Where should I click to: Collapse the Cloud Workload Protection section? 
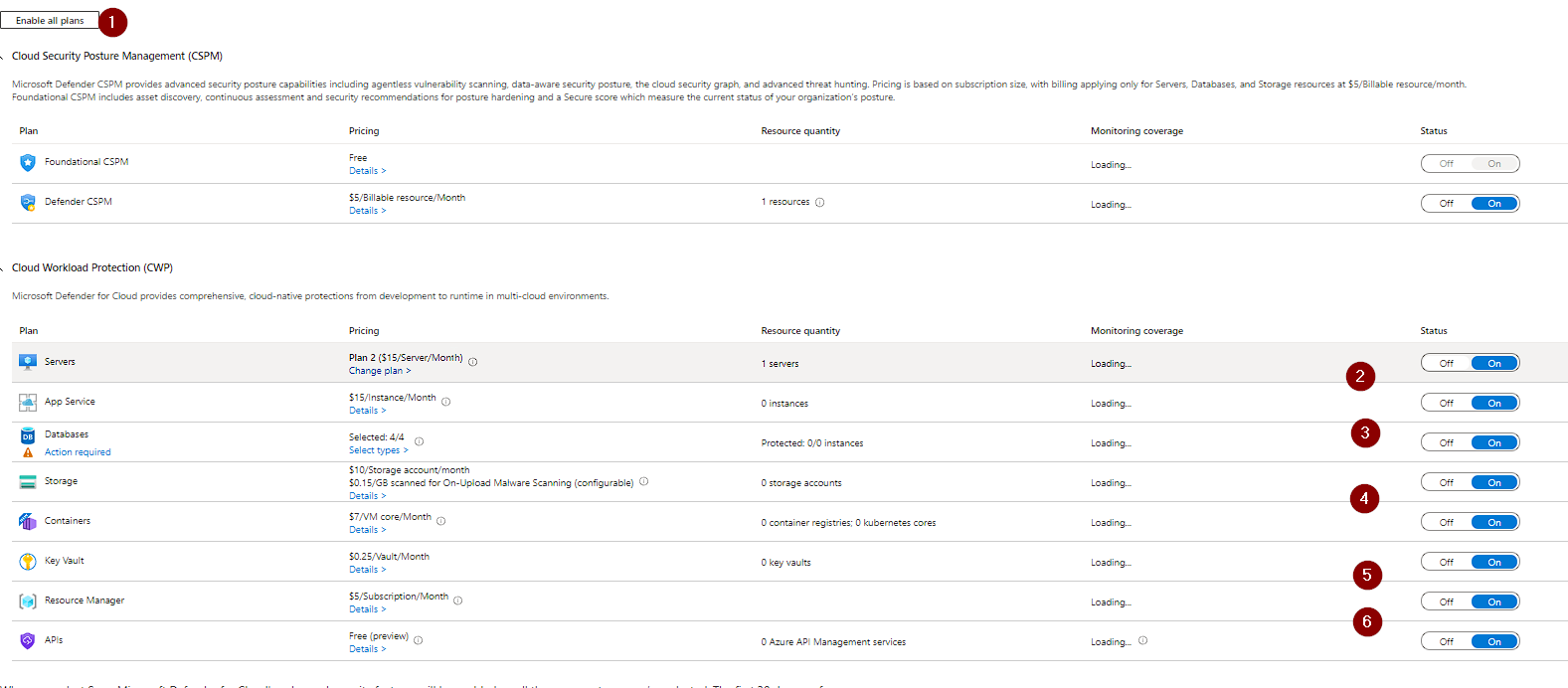pyautogui.click(x=3, y=268)
